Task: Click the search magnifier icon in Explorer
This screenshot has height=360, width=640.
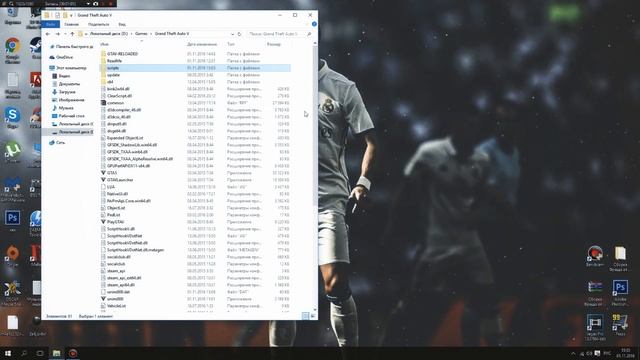Action: point(309,34)
